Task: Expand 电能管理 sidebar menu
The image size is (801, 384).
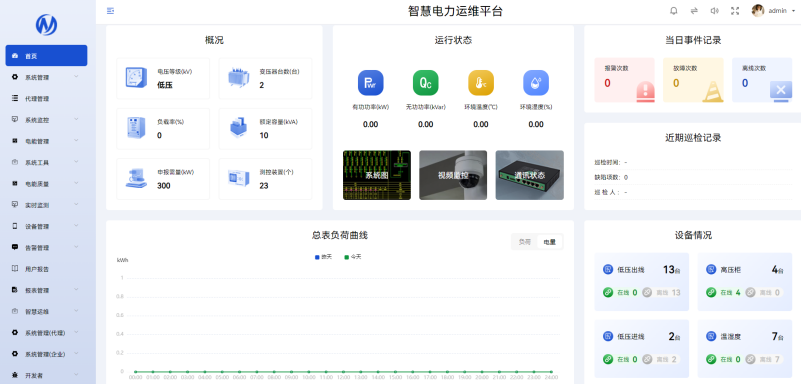Action: pos(46,141)
